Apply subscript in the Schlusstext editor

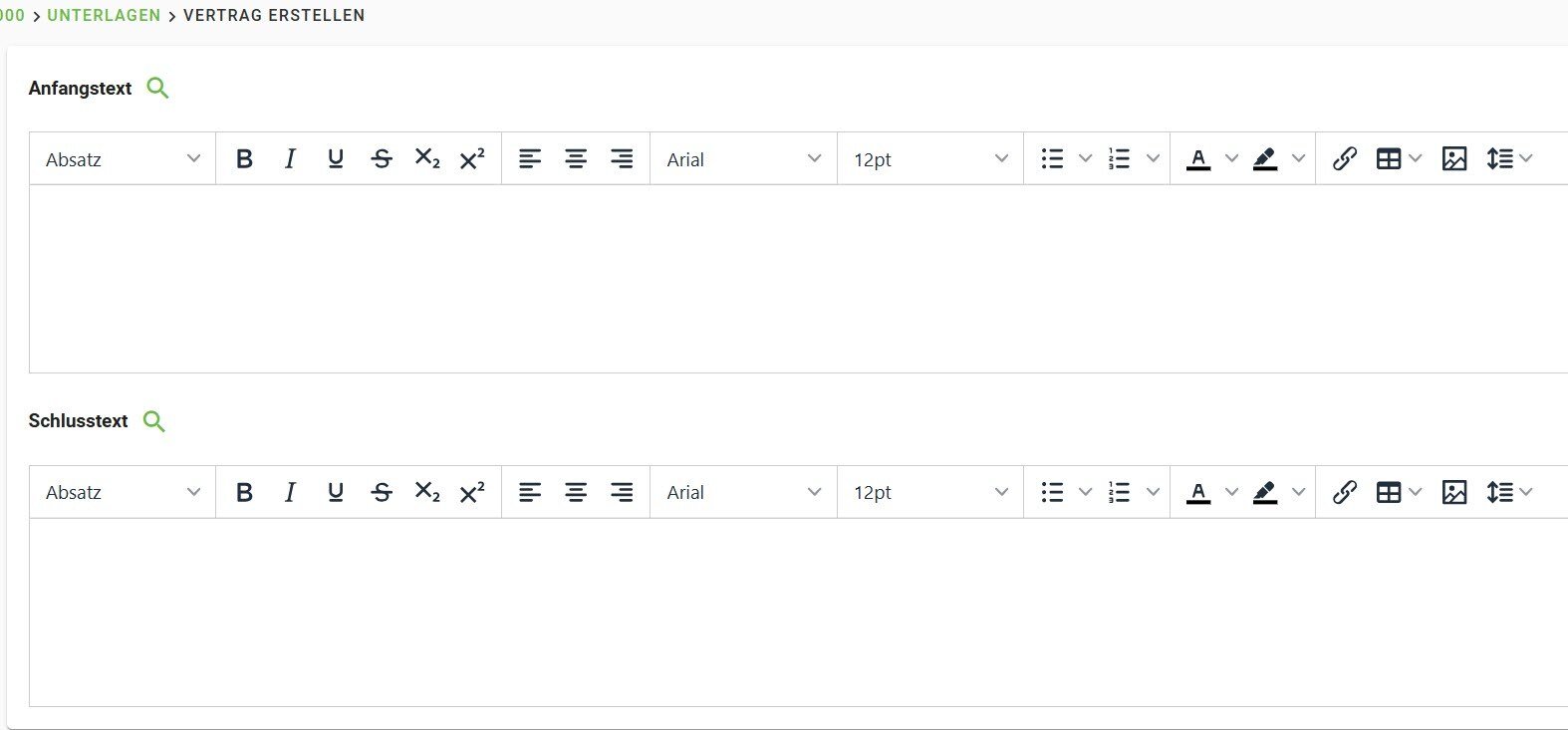pyautogui.click(x=427, y=492)
